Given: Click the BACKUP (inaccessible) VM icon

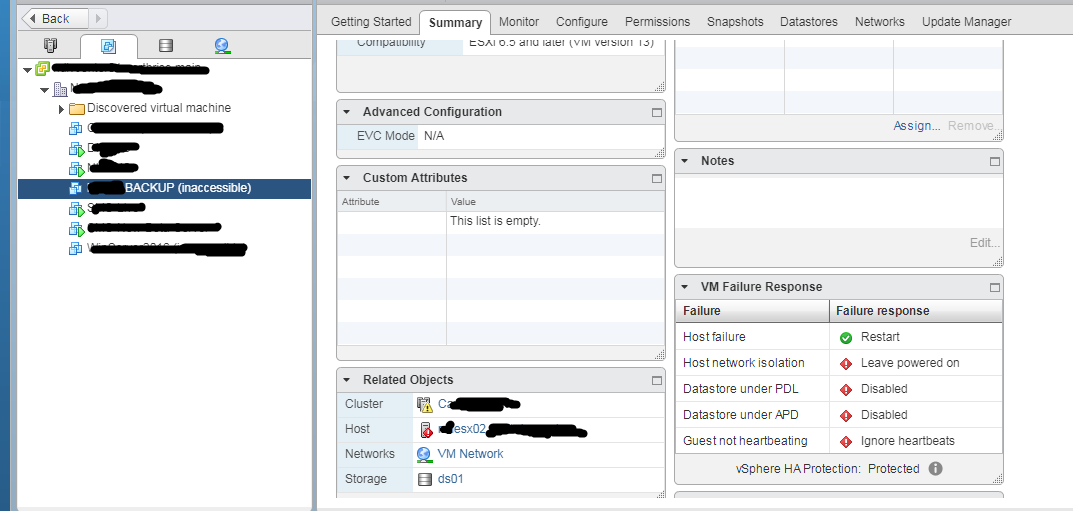Looking at the screenshot, I should tap(76, 187).
